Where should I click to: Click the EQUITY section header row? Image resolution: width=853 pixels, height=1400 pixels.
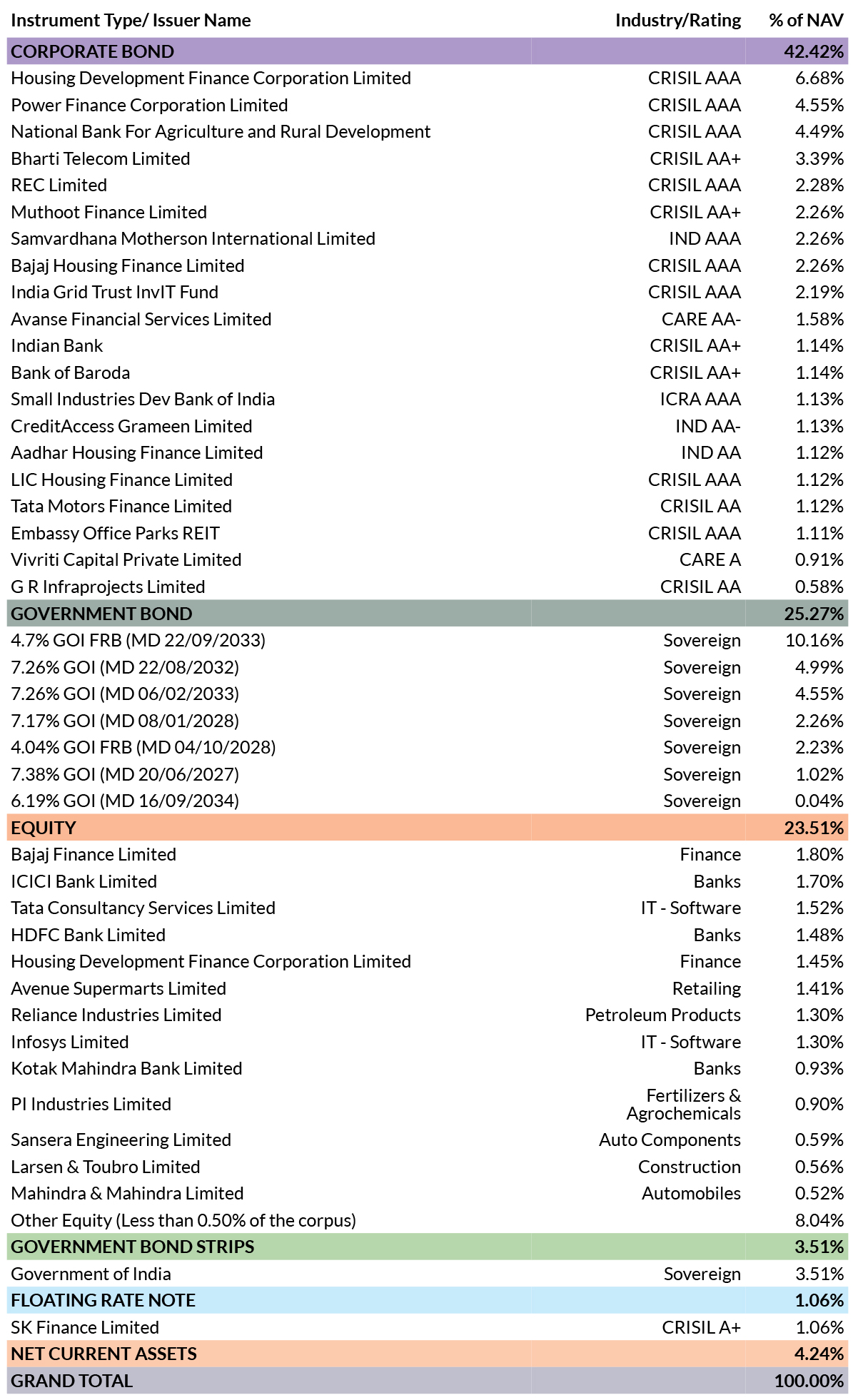pos(44,828)
